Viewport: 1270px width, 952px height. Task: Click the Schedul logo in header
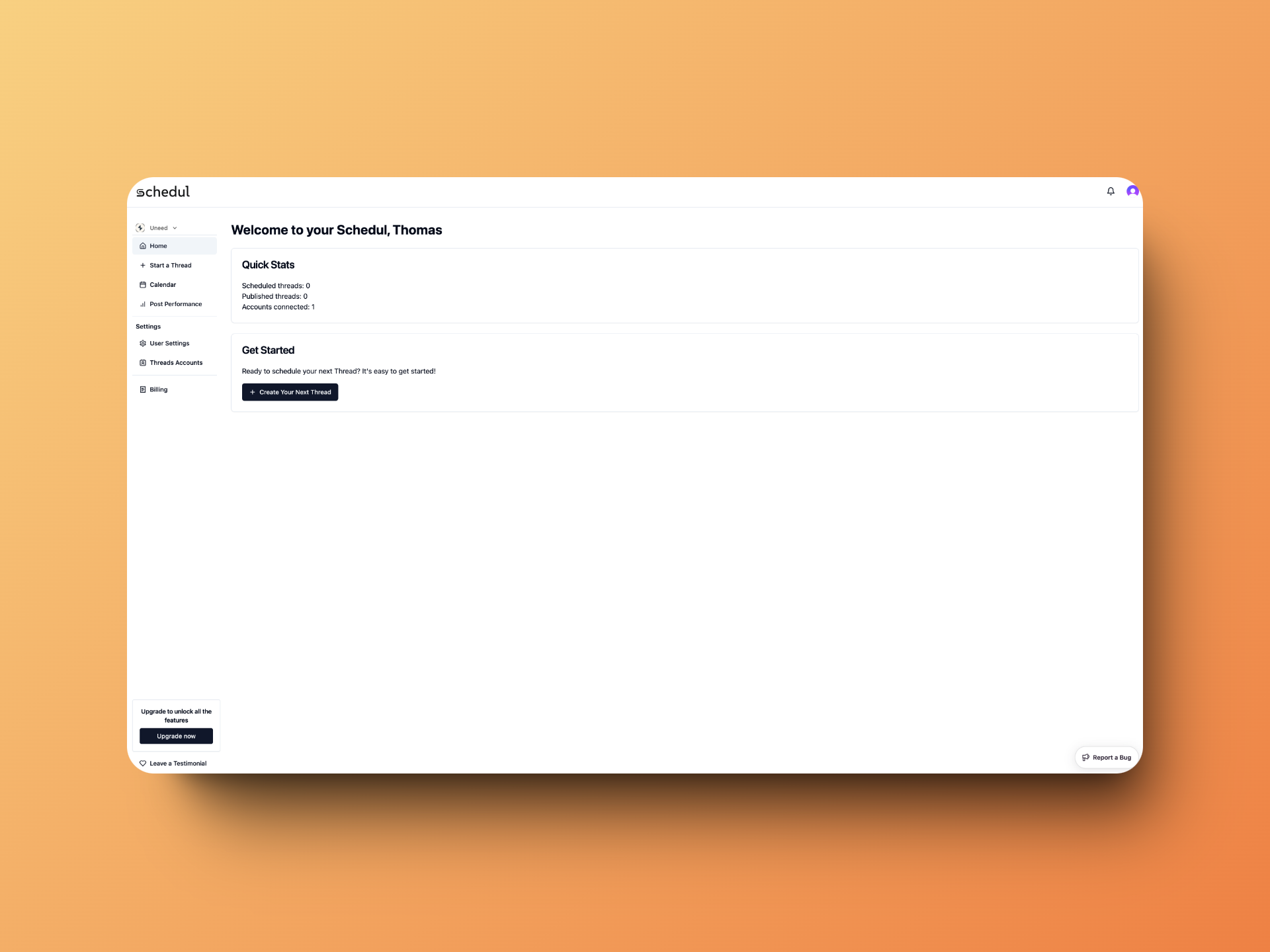tap(164, 191)
